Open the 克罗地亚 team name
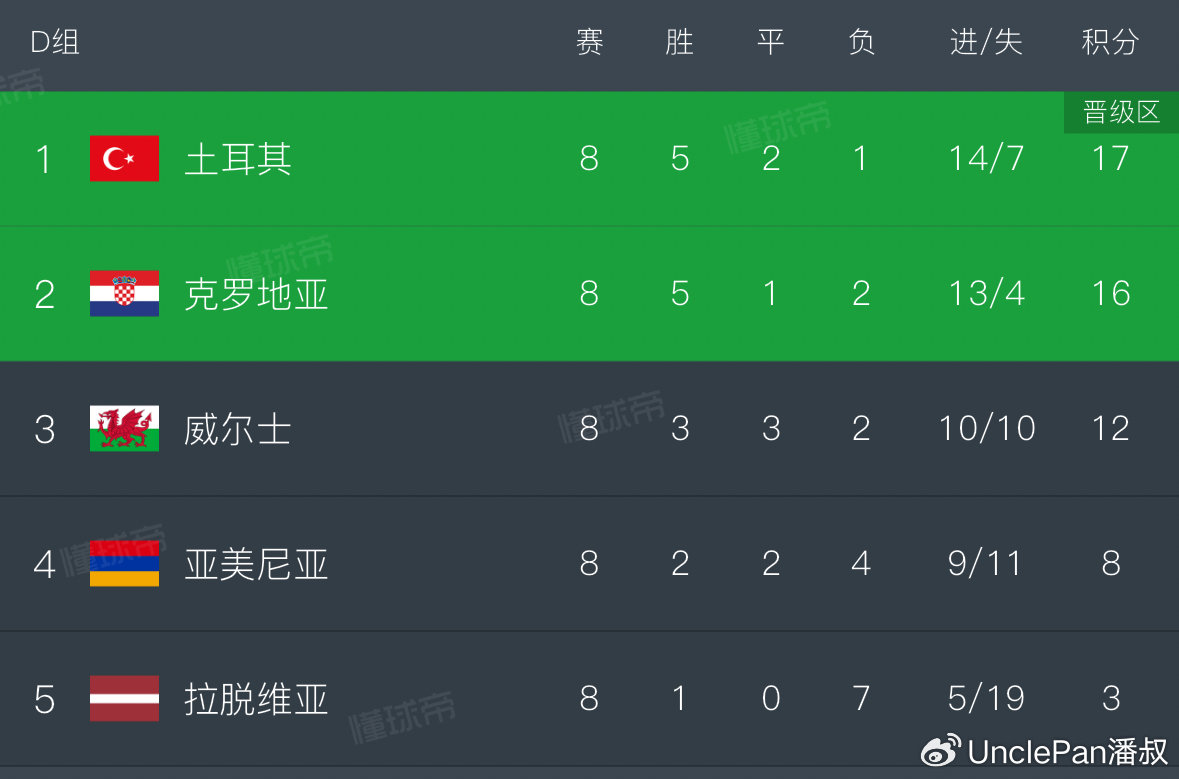 256,294
